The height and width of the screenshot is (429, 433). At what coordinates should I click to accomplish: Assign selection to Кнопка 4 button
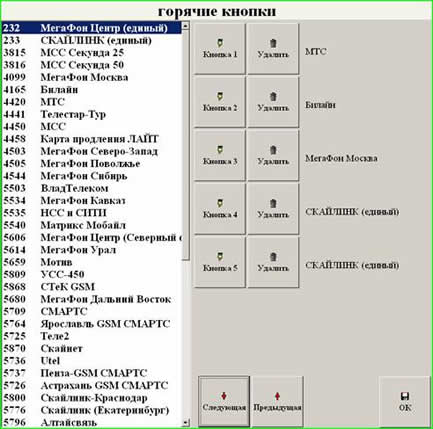pyautogui.click(x=220, y=209)
